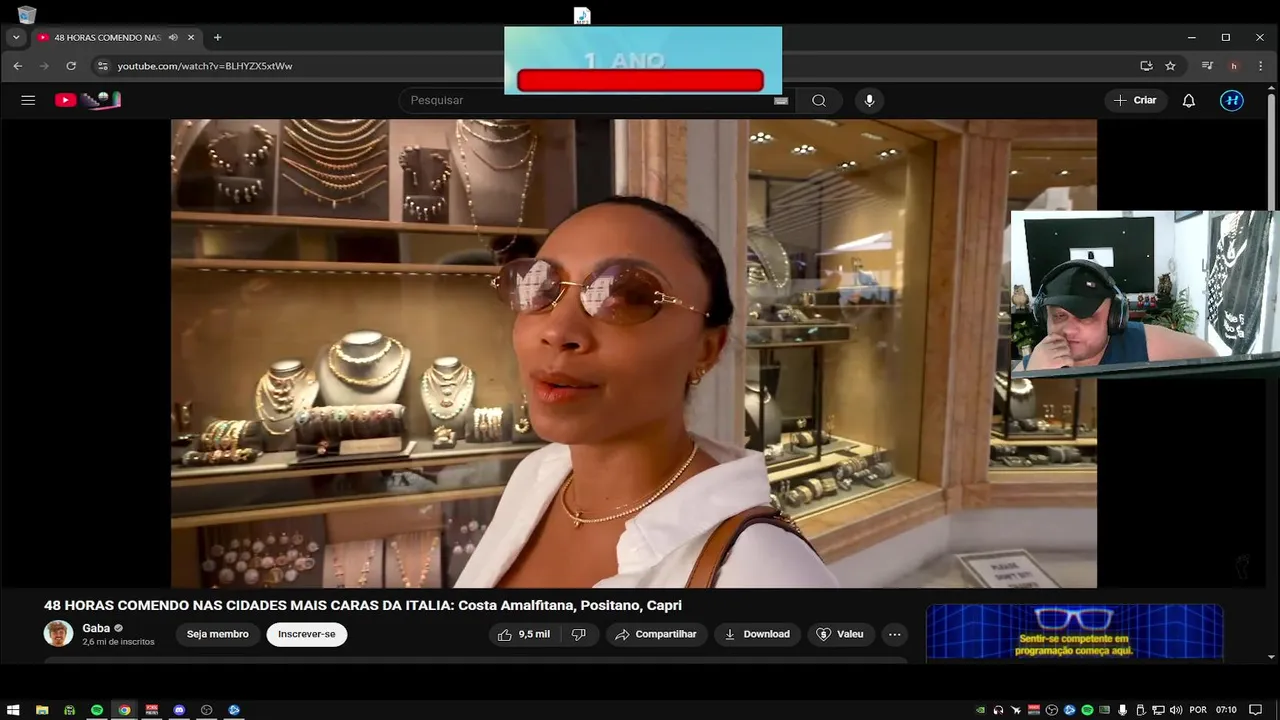Open YouTube notifications bell

click(x=1189, y=100)
